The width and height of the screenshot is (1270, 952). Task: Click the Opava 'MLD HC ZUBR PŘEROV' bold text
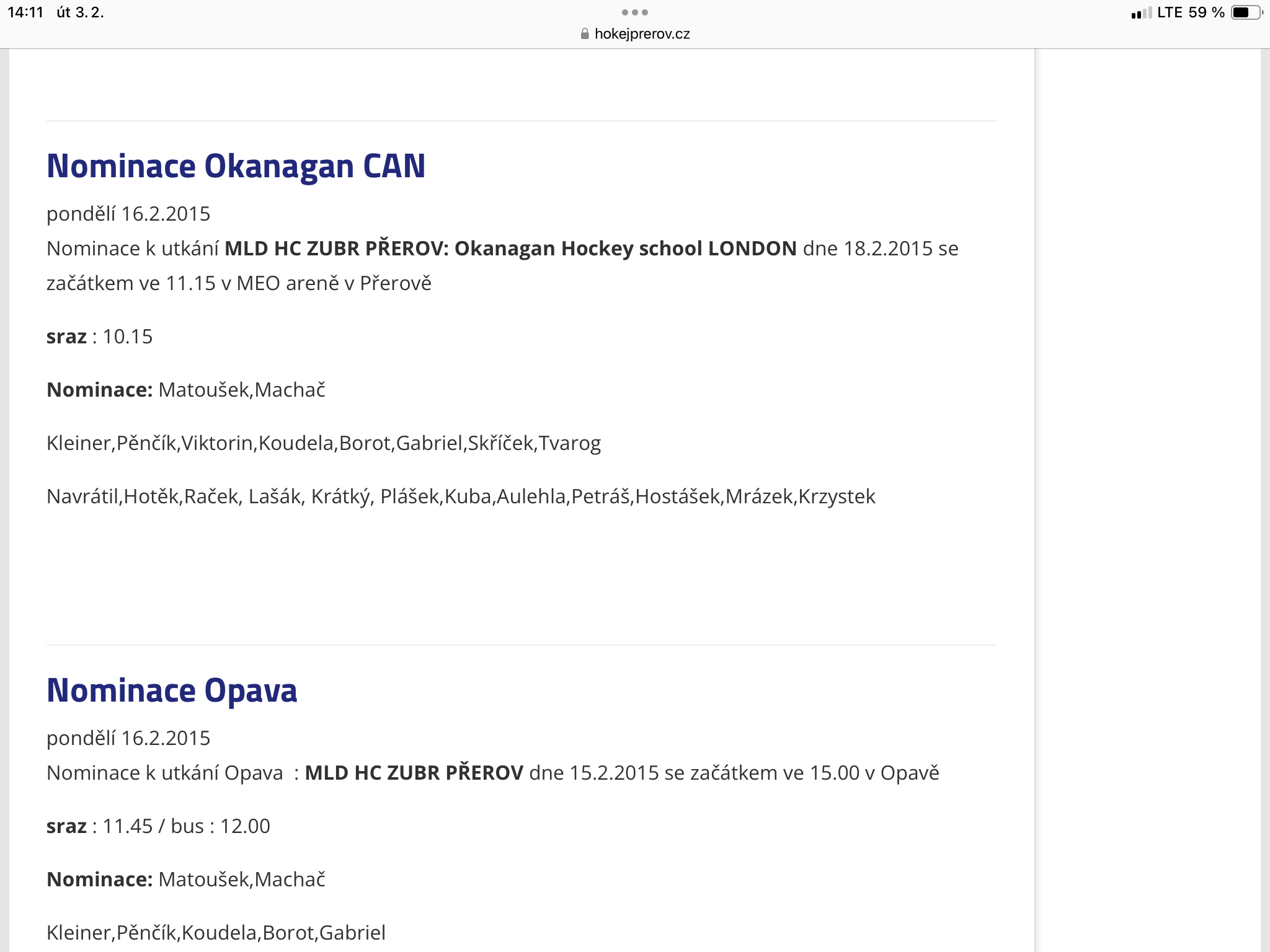[414, 773]
